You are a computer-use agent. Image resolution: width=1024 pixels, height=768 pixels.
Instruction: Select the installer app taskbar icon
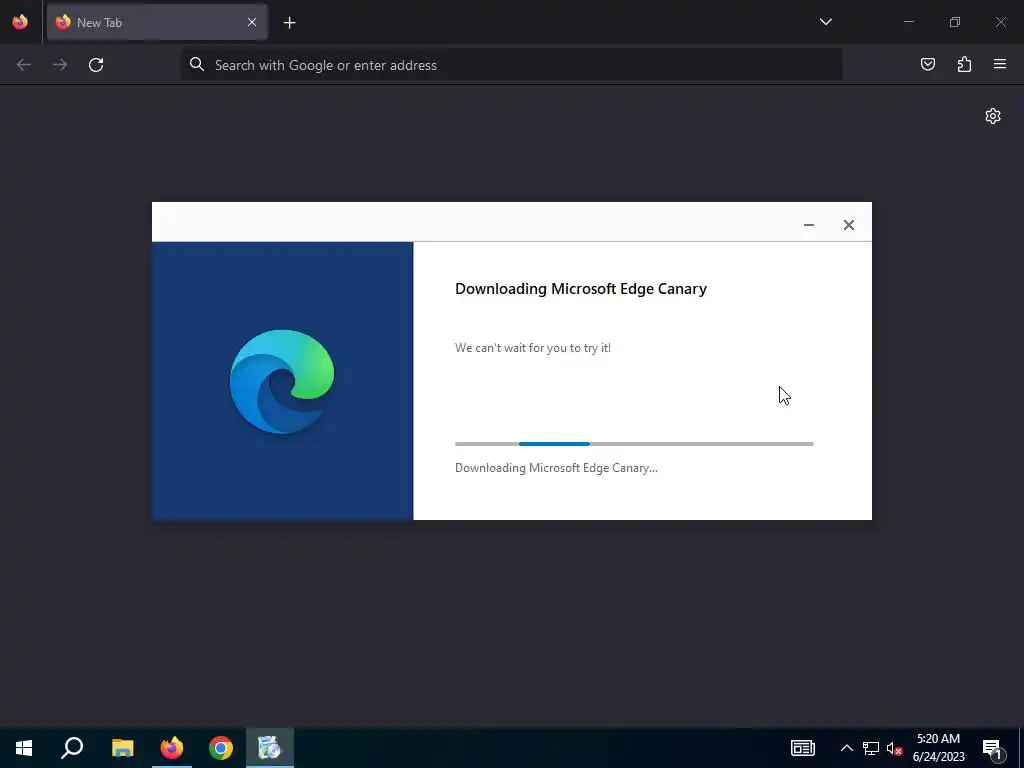point(270,748)
